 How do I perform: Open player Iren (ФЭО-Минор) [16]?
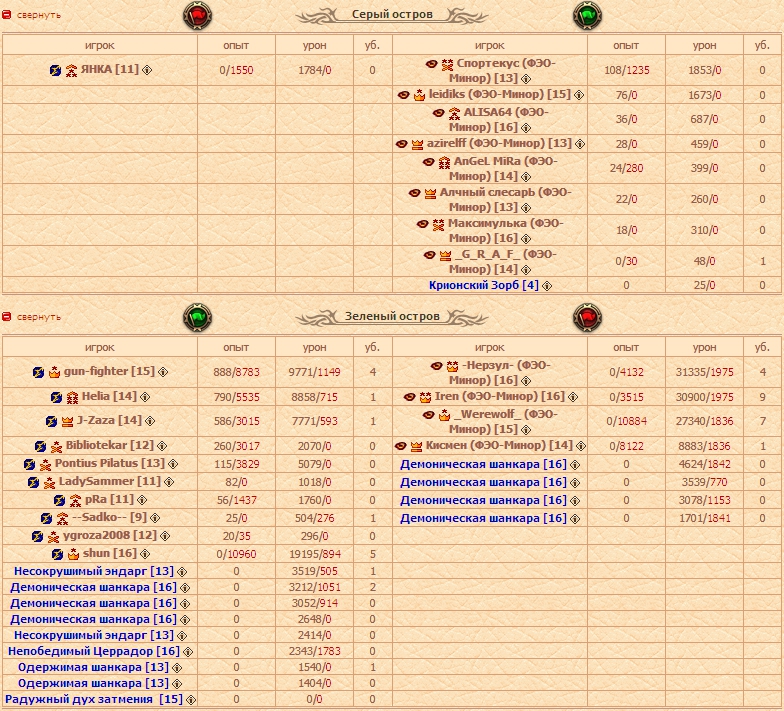500,396
